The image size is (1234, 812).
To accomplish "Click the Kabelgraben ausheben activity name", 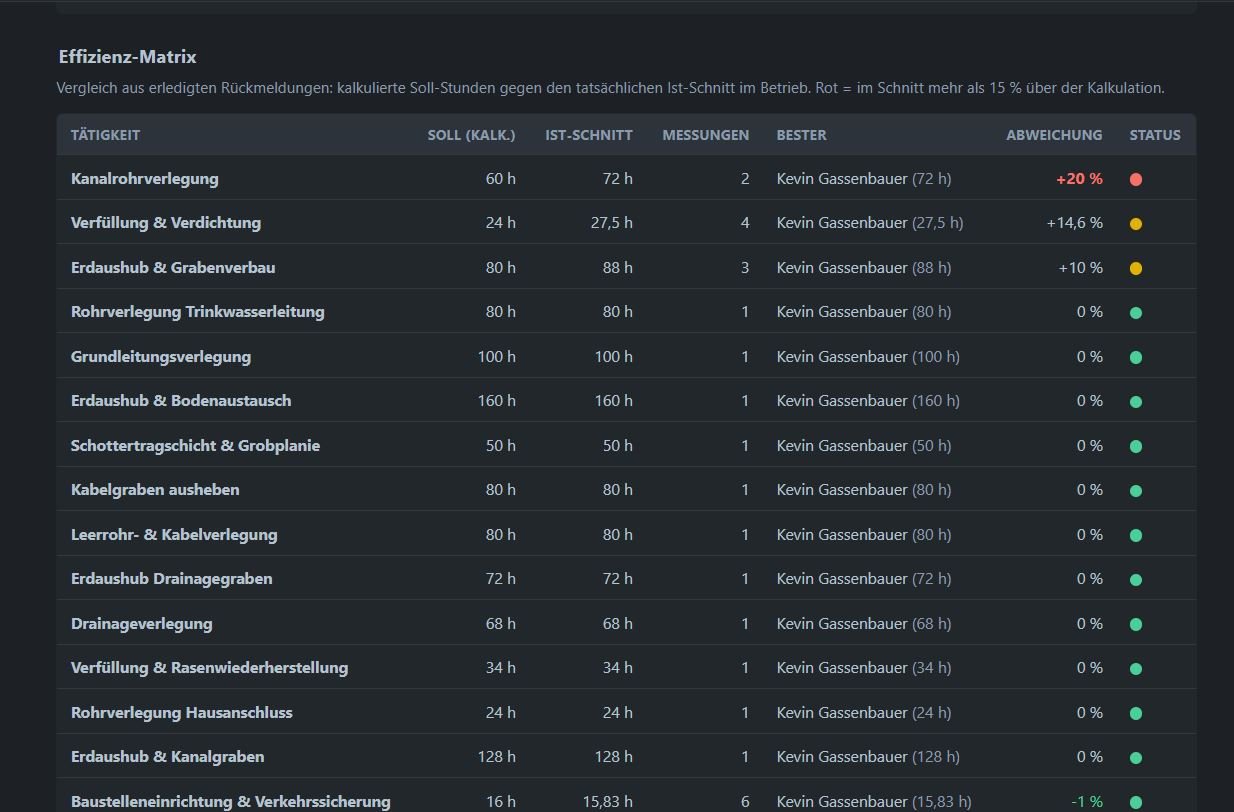I will [x=155, y=490].
